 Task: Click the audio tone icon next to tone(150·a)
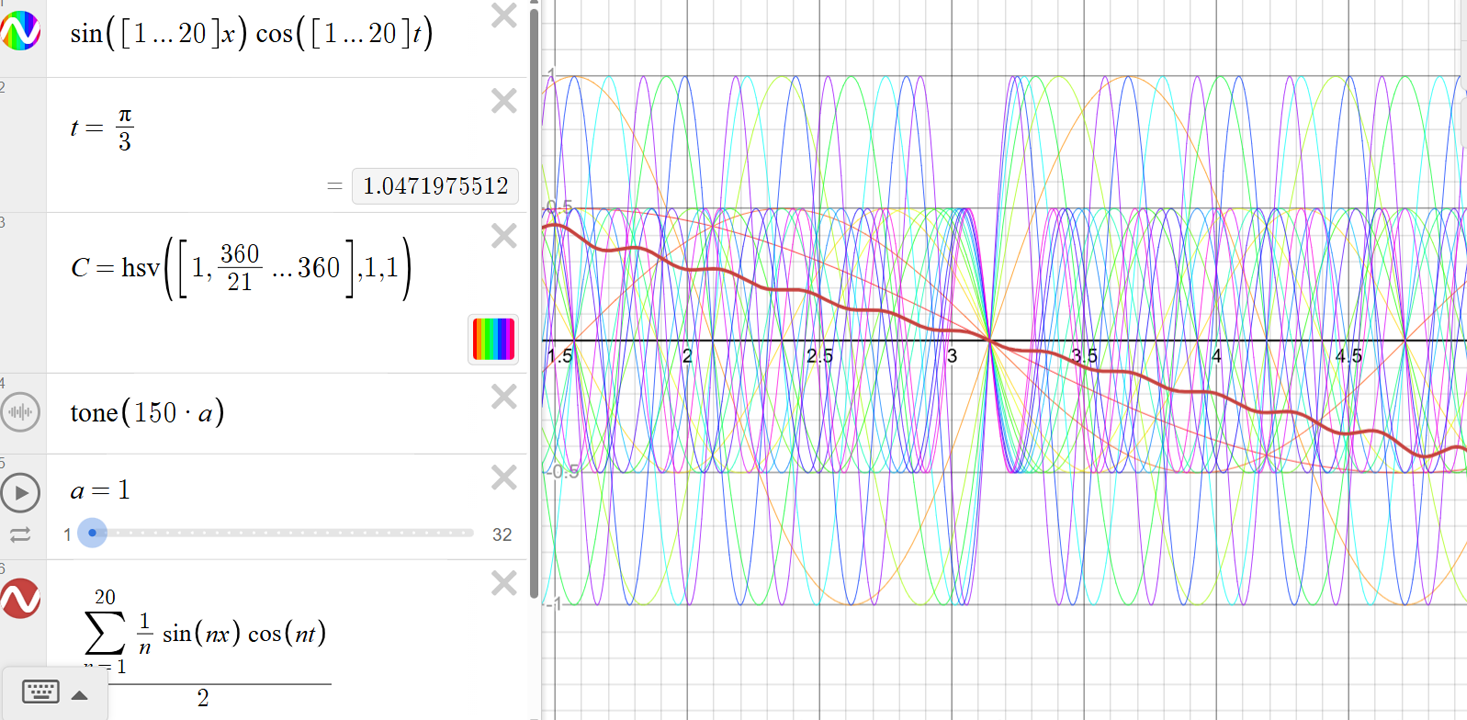pos(20,412)
